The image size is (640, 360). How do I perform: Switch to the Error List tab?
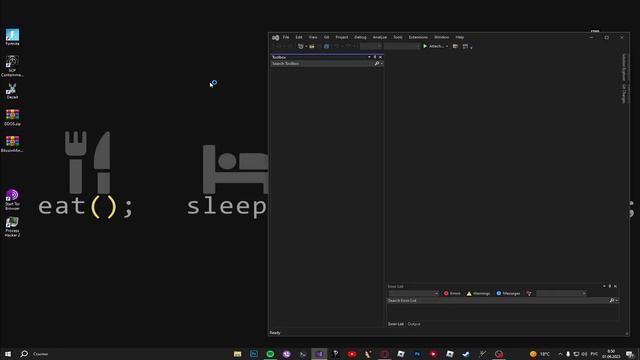[396, 324]
